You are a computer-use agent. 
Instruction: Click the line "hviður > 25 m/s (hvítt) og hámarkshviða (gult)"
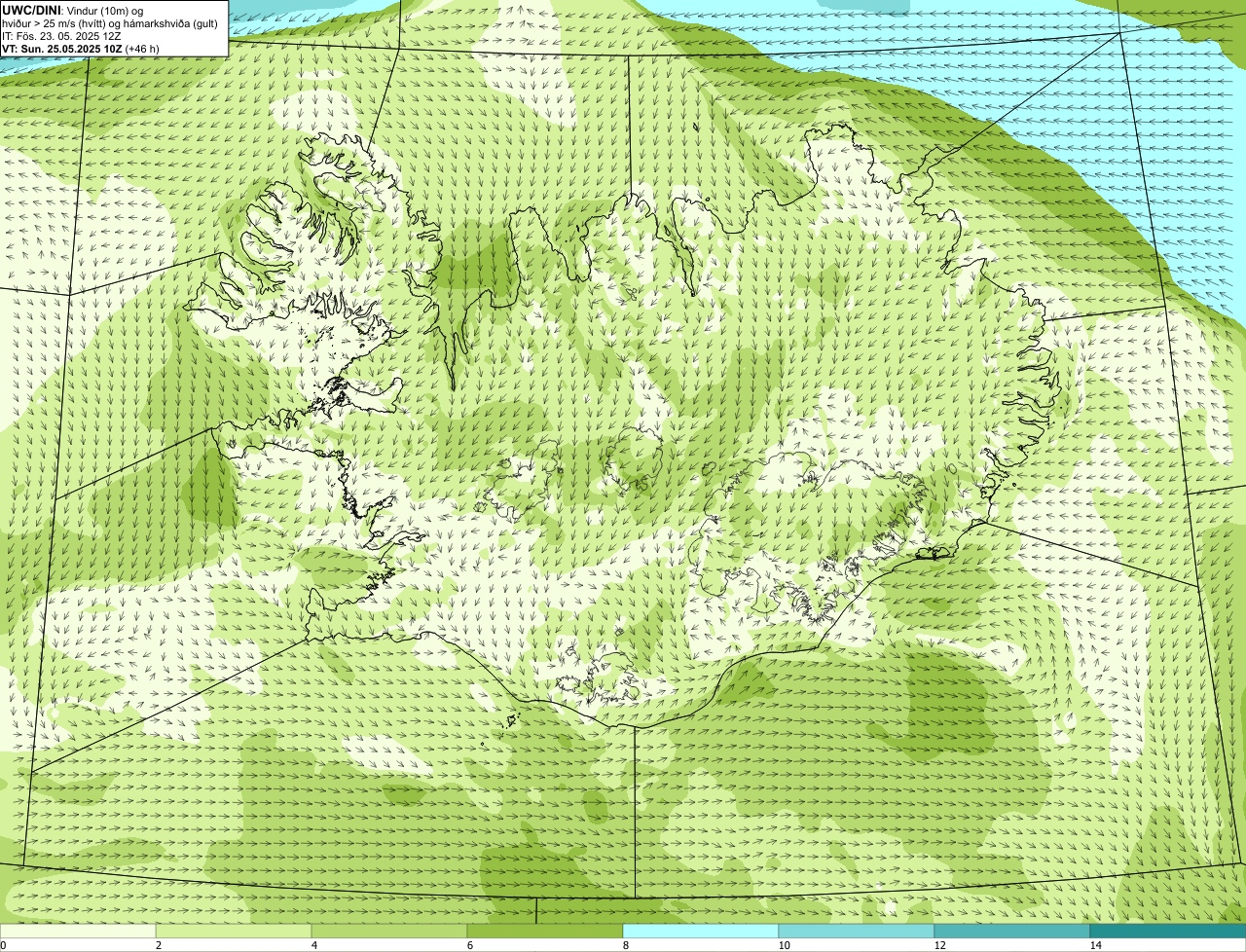point(110,23)
